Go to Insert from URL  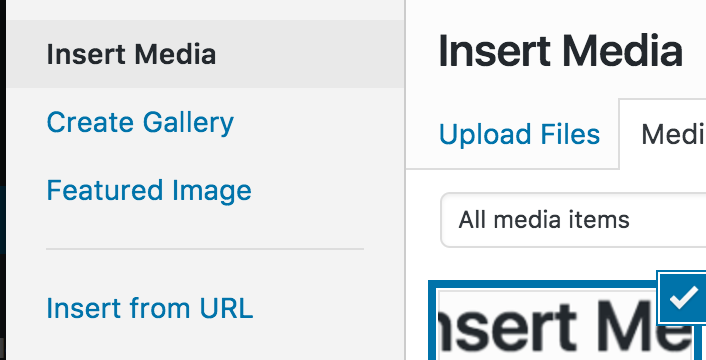(x=149, y=308)
